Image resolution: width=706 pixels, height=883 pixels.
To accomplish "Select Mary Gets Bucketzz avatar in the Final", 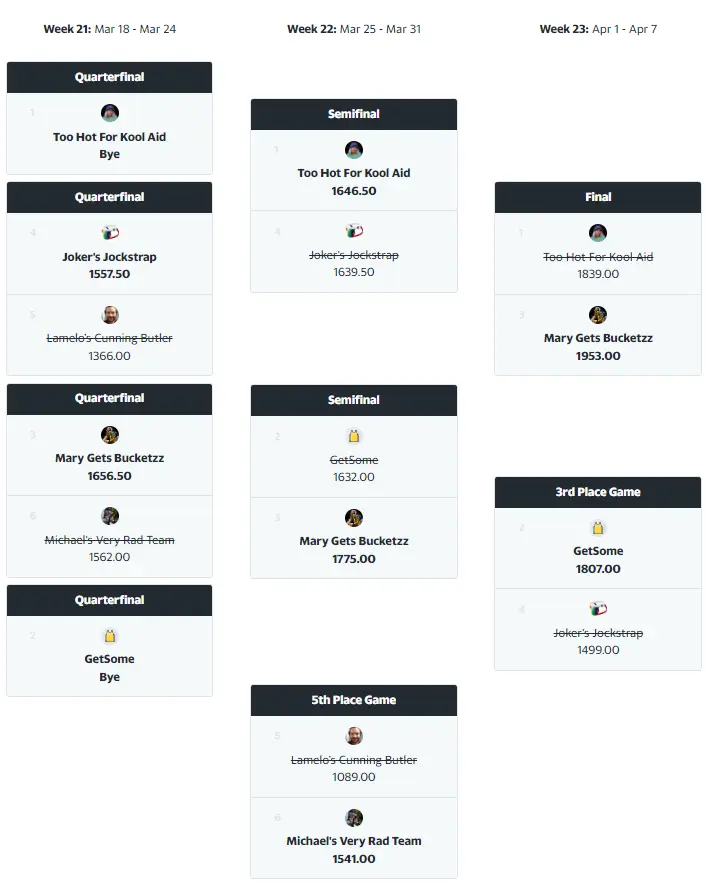I will click(598, 315).
